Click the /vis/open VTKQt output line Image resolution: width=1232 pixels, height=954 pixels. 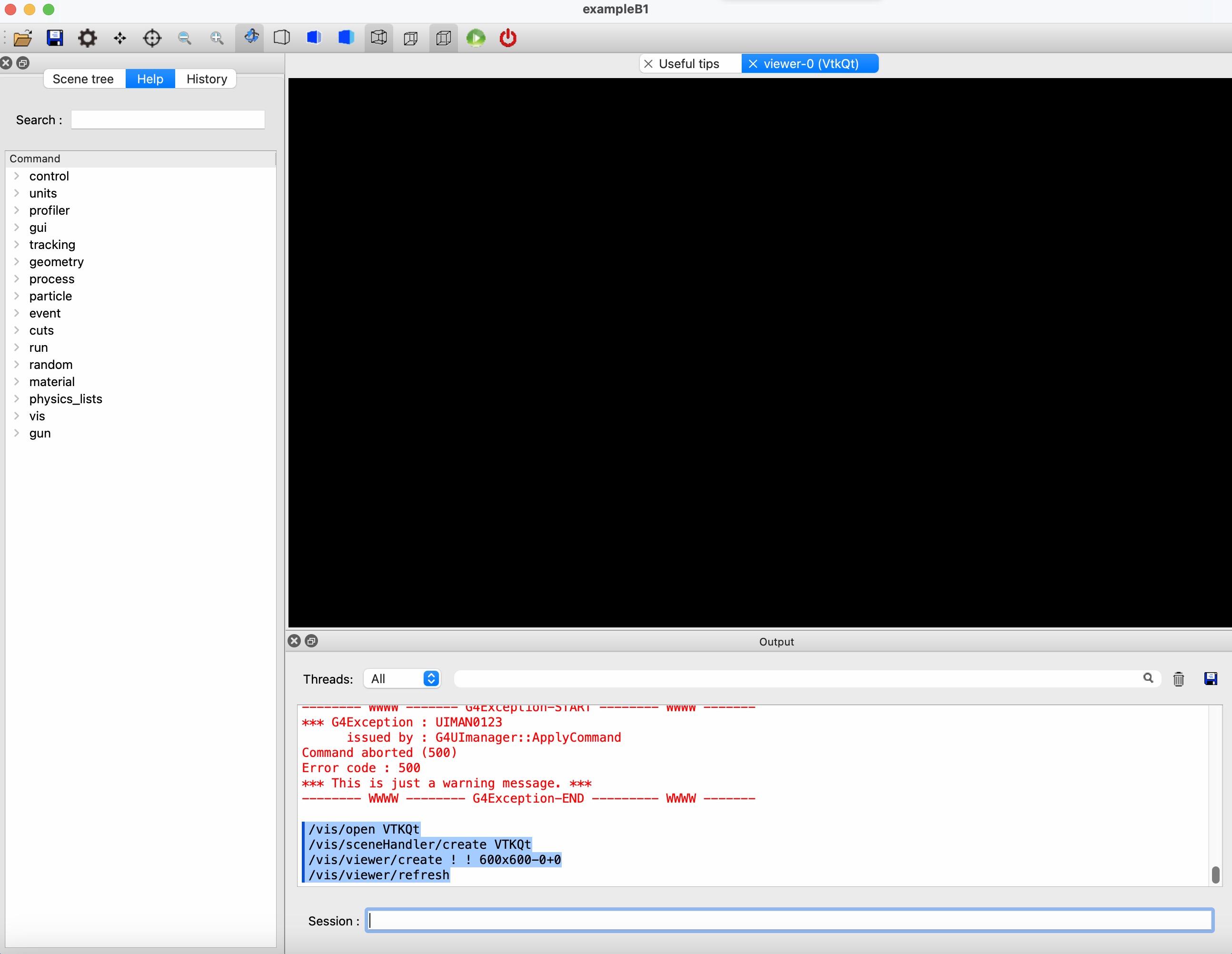click(x=364, y=829)
